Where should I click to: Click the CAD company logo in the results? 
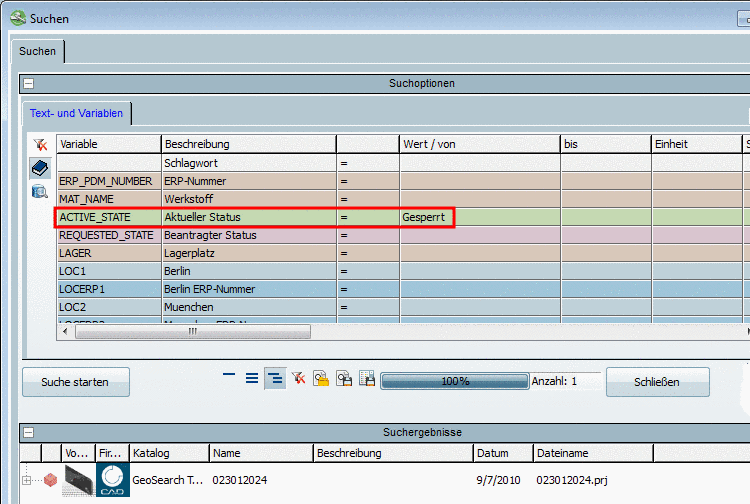tap(113, 480)
